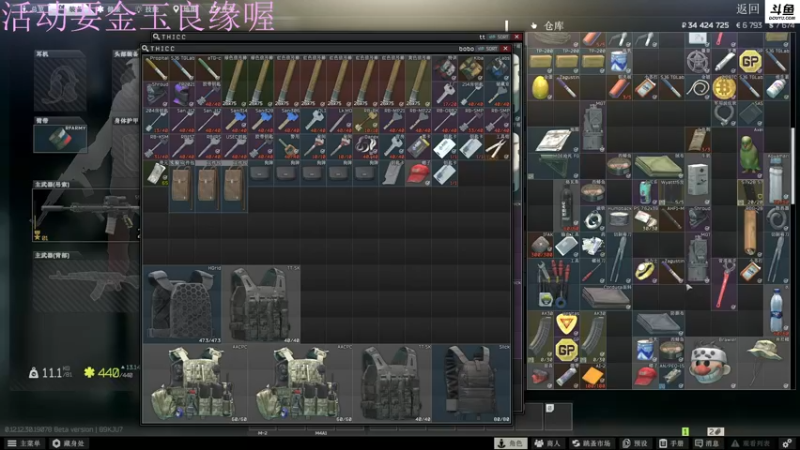Screen dimensions: 800x450
Task: Open the Traders tab (商人)
Action: coord(547,443)
